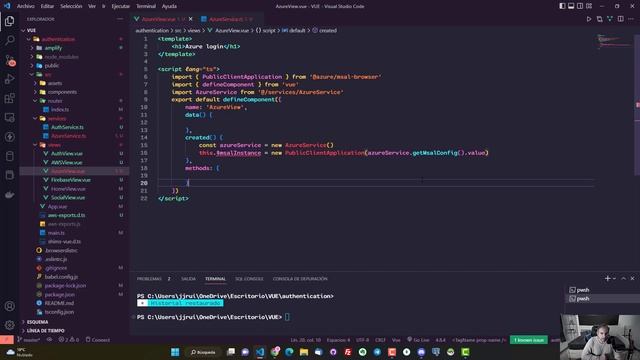Click Connect in the status bar
The width and height of the screenshot is (640, 360).
(x=98, y=340)
